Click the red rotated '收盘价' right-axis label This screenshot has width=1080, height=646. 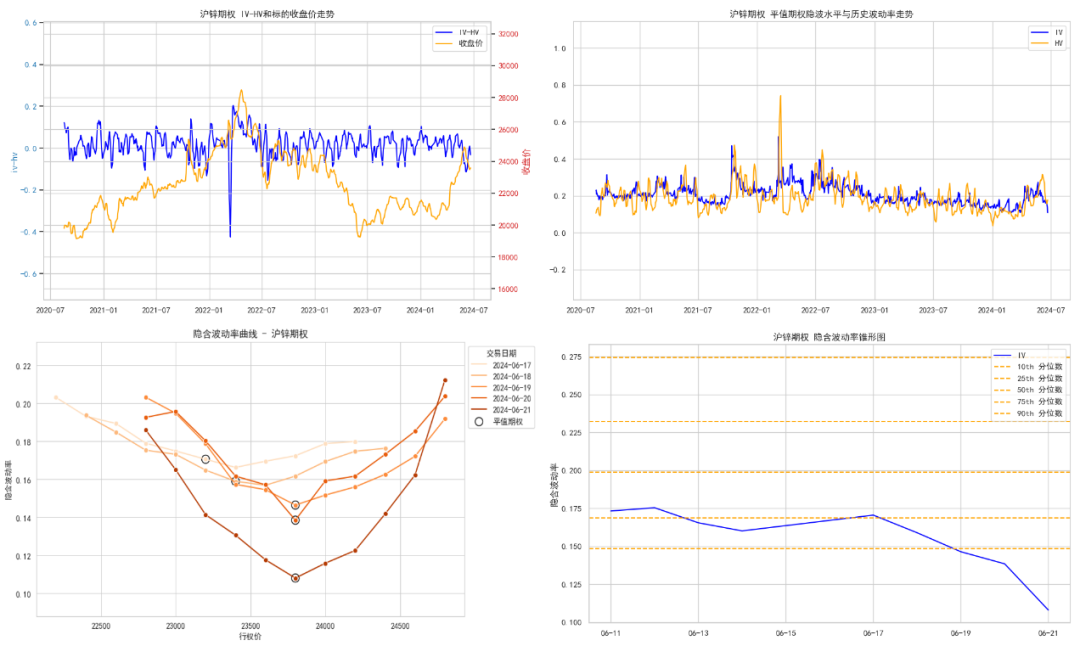coord(527,162)
